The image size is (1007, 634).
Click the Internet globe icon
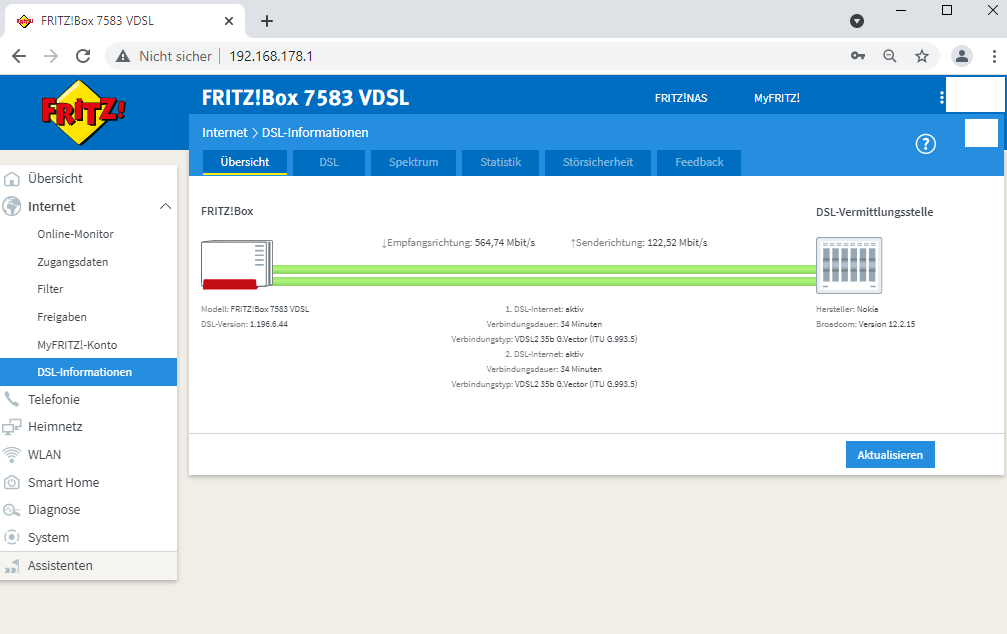pos(12,206)
